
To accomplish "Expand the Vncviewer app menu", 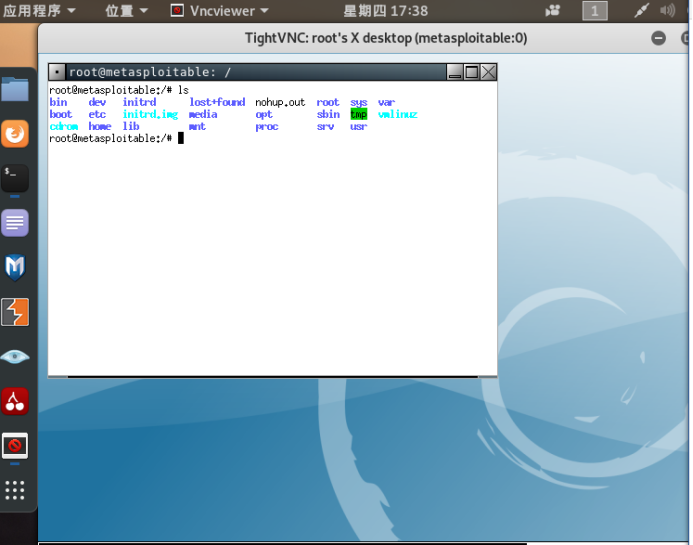I will tap(220, 11).
